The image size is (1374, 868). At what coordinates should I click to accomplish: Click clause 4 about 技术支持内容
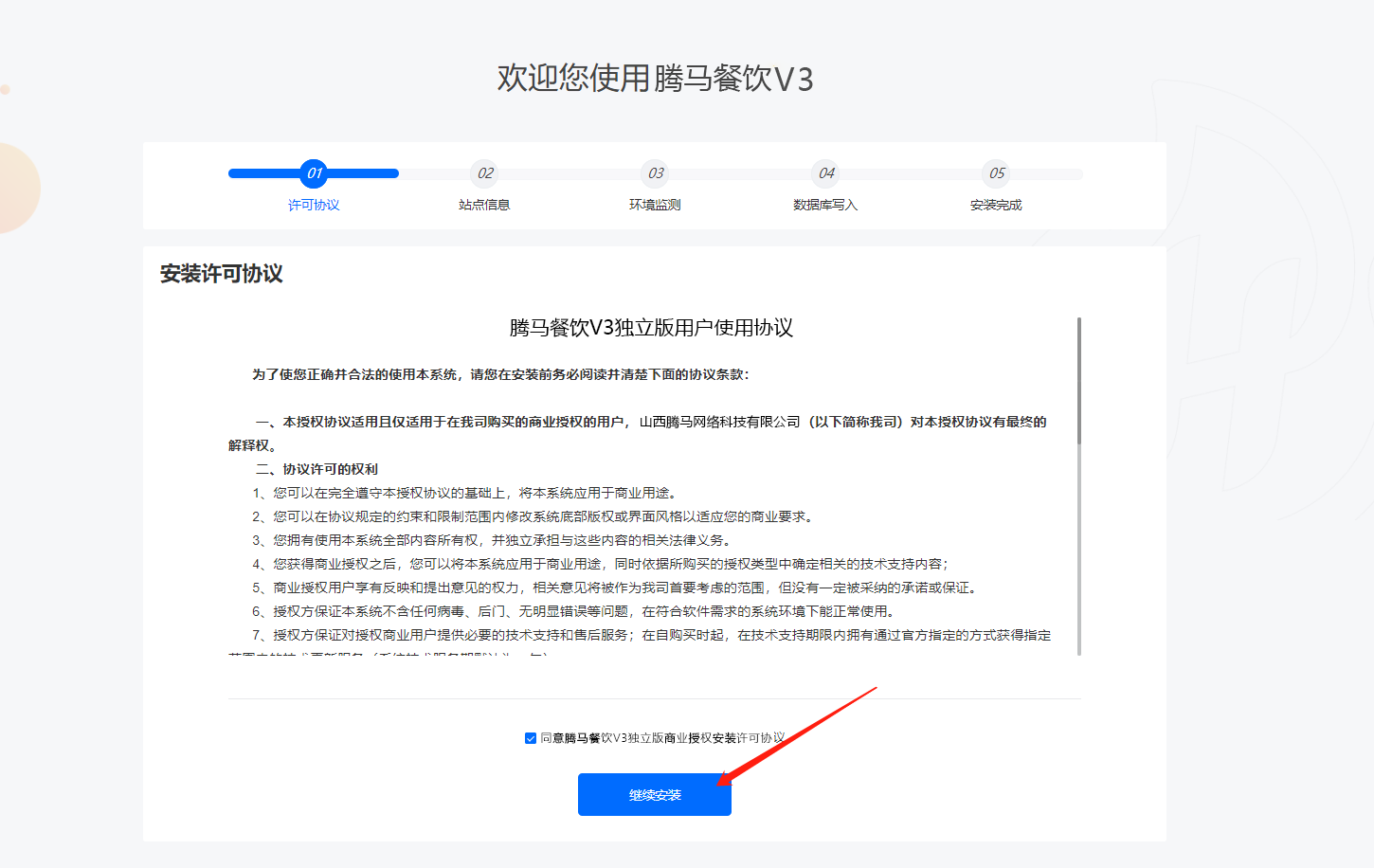(601, 564)
